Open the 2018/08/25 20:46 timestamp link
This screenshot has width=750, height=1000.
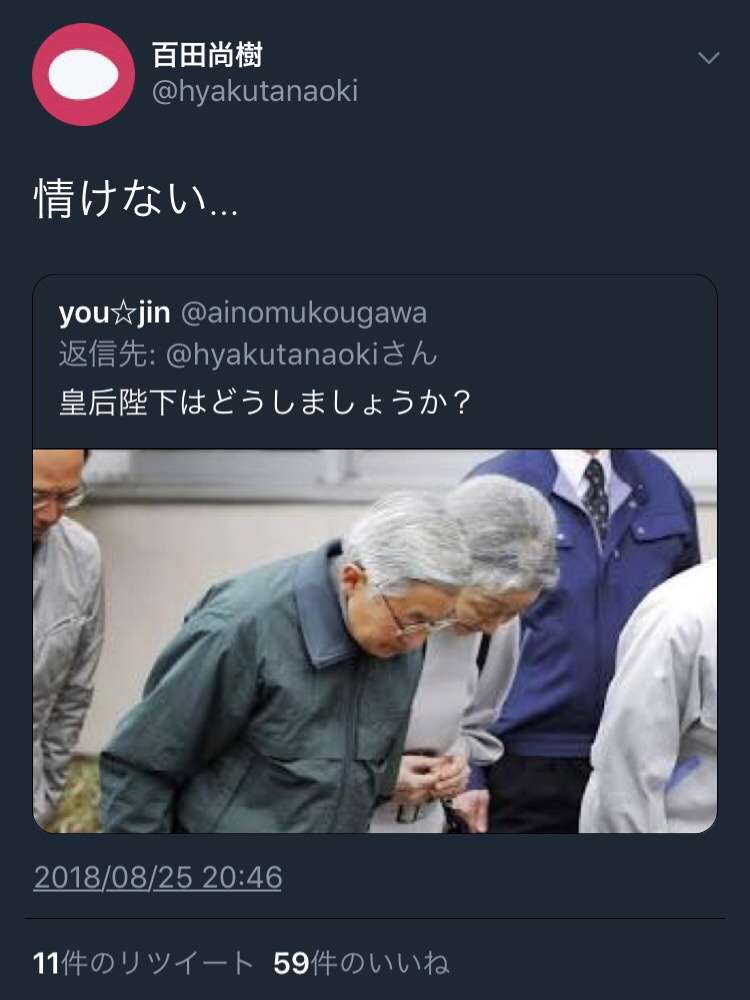point(158,878)
